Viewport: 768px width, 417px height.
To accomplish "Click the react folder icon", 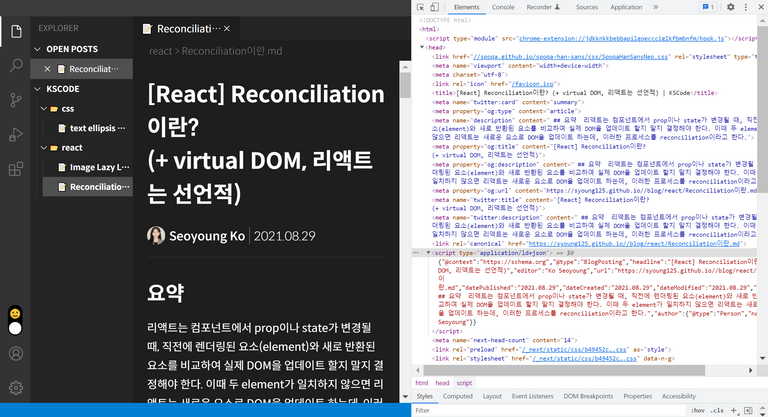I will pyautogui.click(x=54, y=148).
